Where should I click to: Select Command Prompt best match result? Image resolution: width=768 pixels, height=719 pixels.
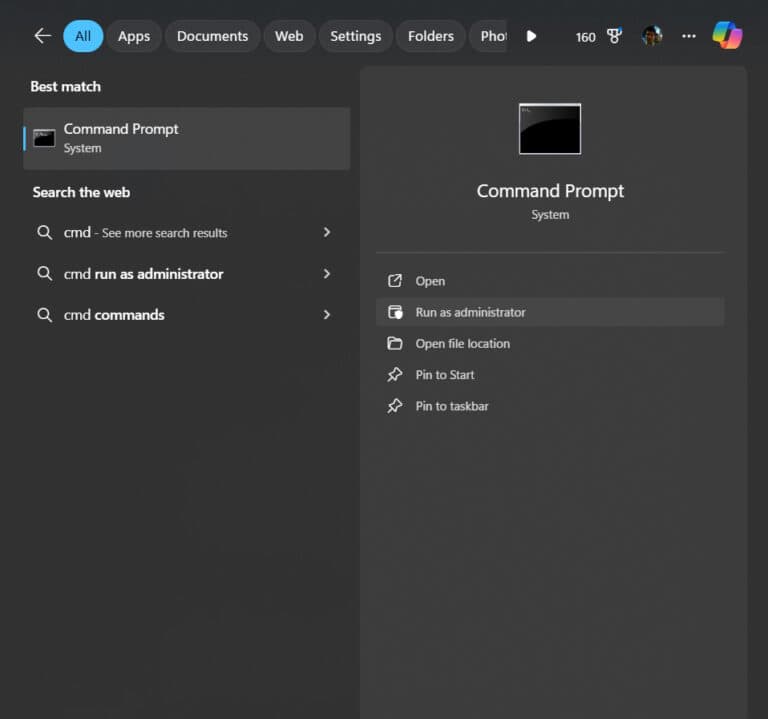point(187,138)
